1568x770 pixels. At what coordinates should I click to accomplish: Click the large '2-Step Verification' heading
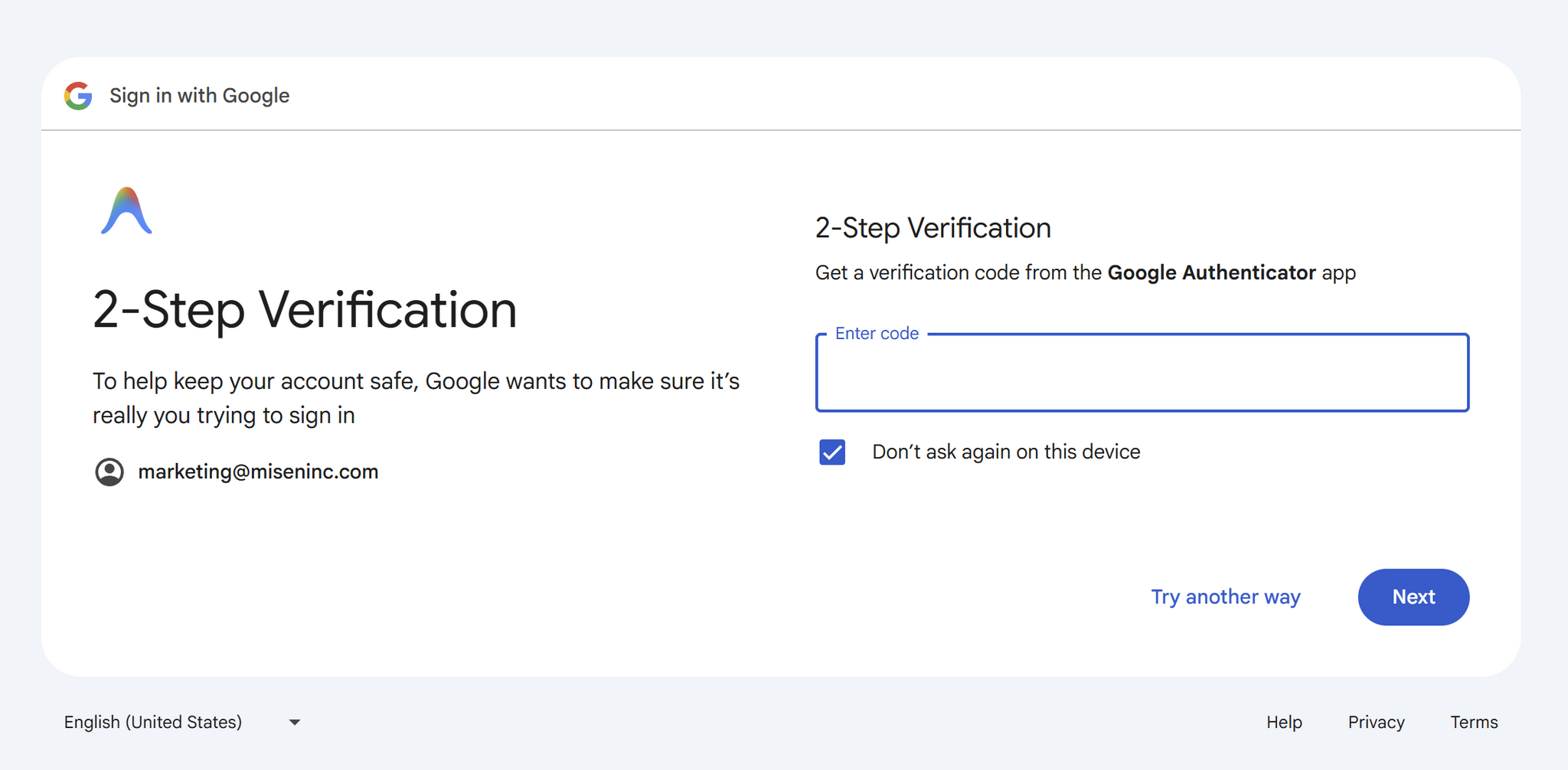coord(305,310)
